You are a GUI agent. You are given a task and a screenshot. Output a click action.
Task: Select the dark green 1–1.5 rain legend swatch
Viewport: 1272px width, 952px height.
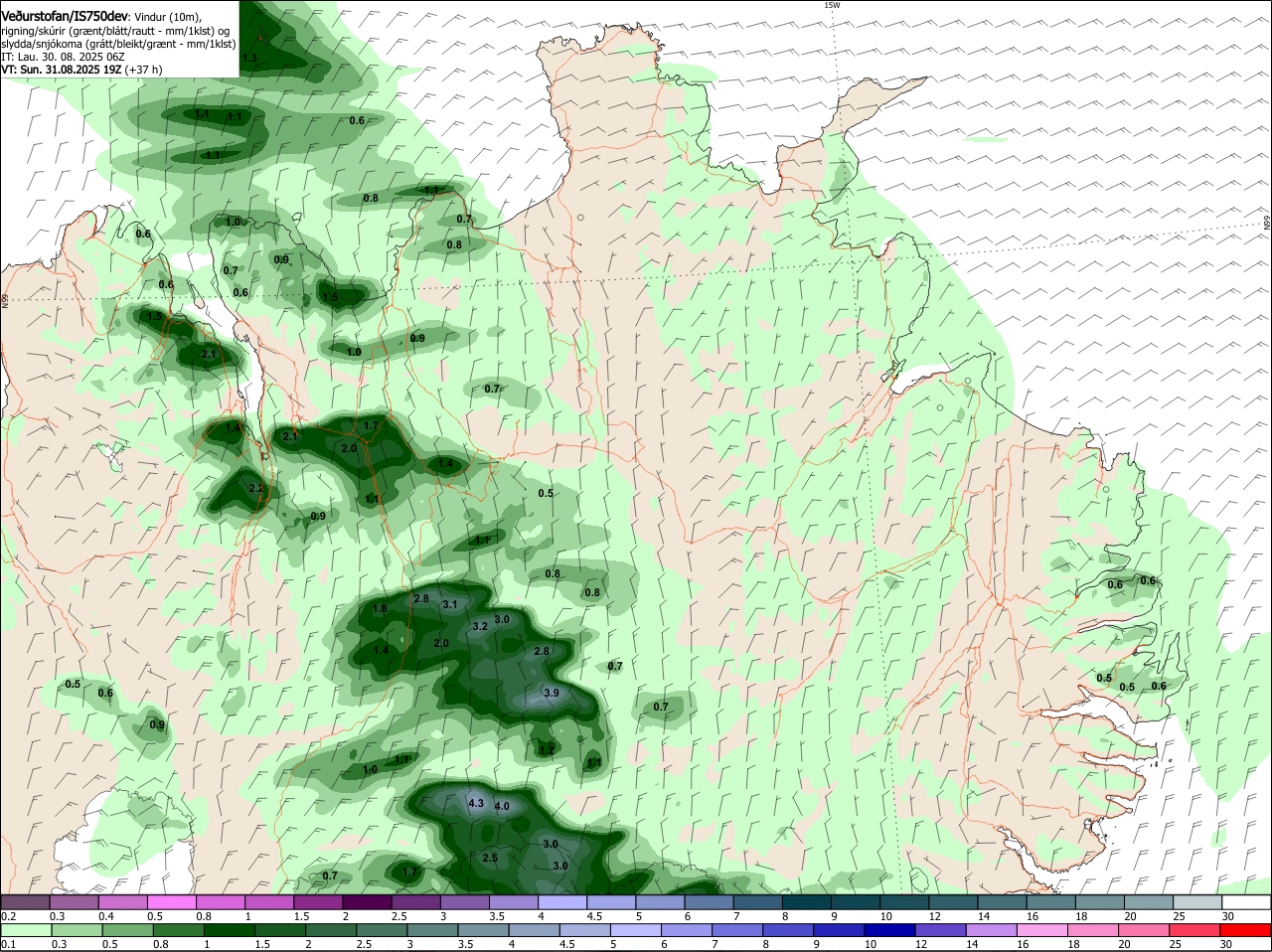pos(231,931)
